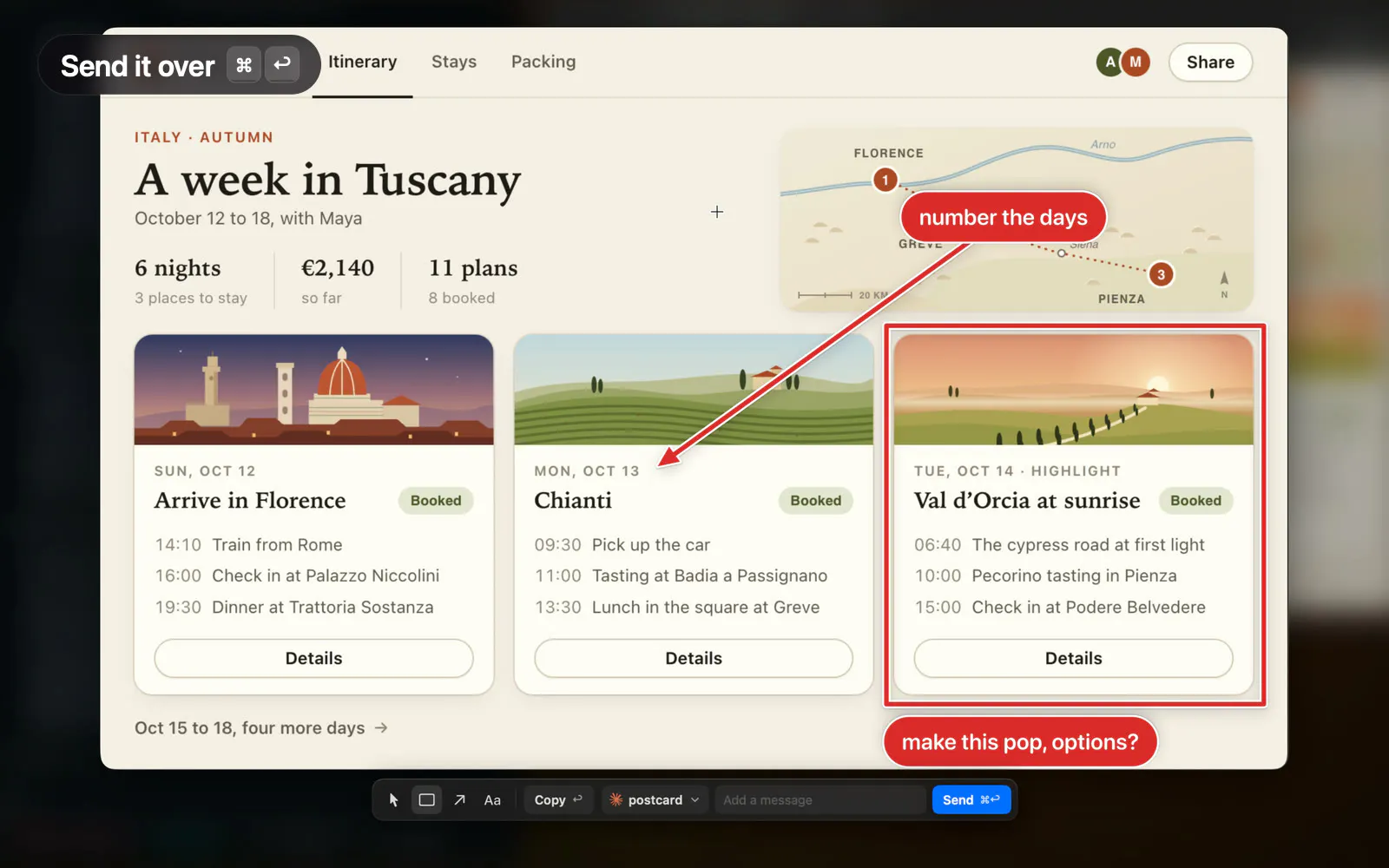The image size is (1389, 868).
Task: Select the 'number the days' annotation label
Action: (x=1003, y=217)
